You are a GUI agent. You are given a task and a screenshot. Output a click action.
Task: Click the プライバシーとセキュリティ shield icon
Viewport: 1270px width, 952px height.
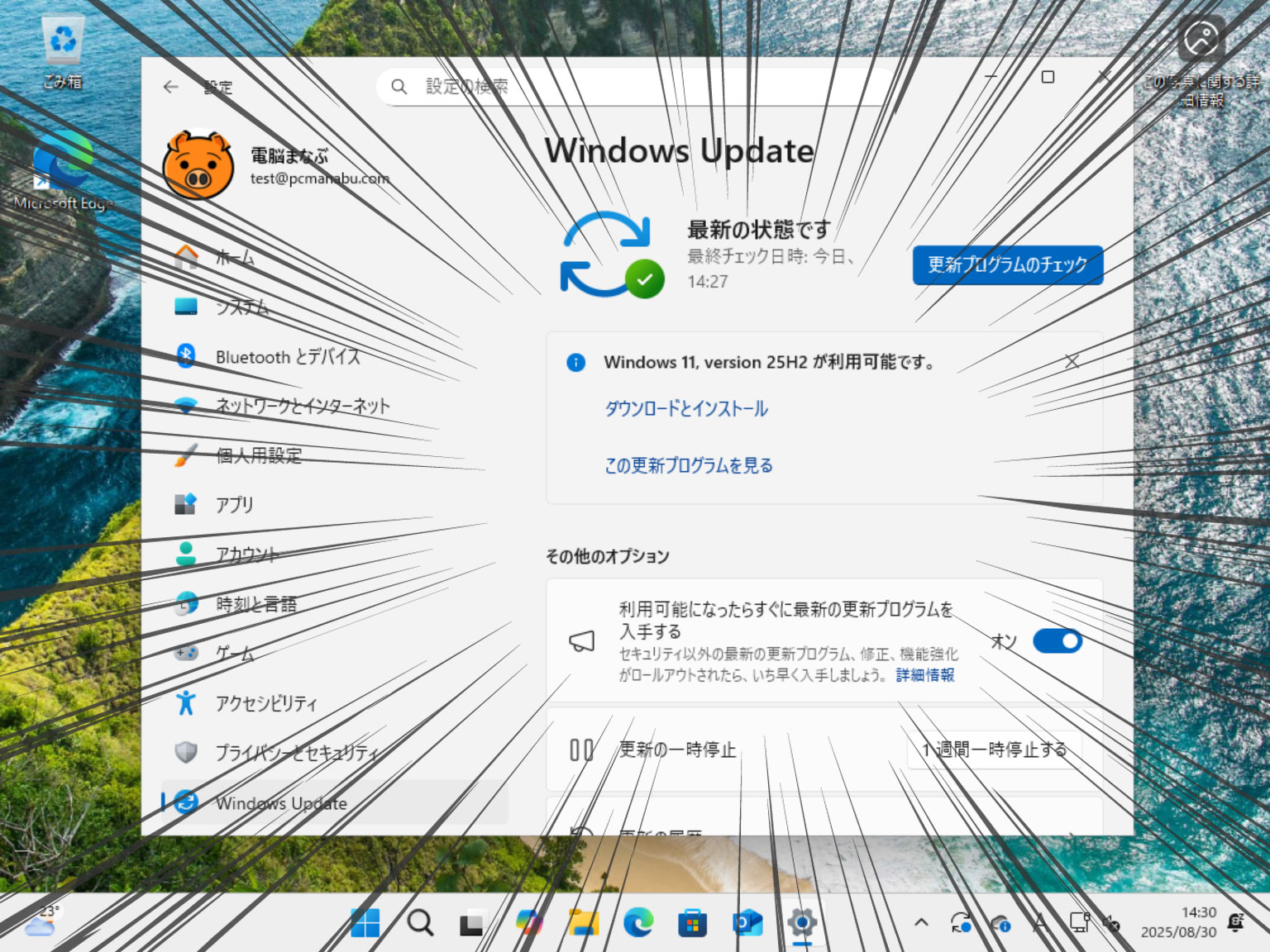186,752
